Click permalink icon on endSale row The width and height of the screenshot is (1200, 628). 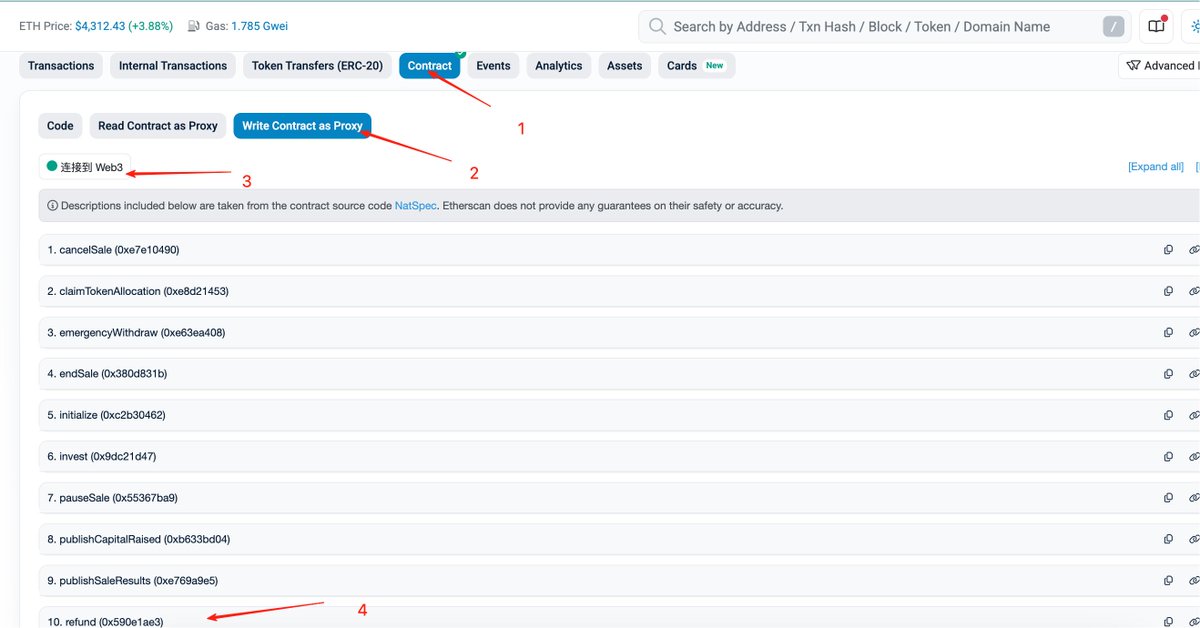1193,374
